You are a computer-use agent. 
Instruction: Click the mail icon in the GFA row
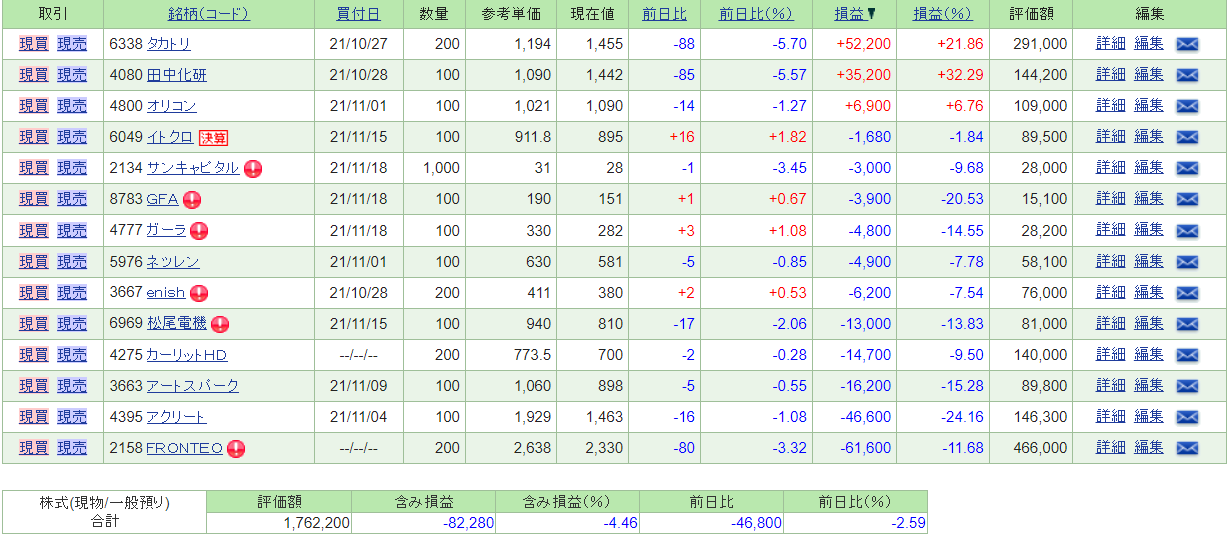pos(1186,200)
